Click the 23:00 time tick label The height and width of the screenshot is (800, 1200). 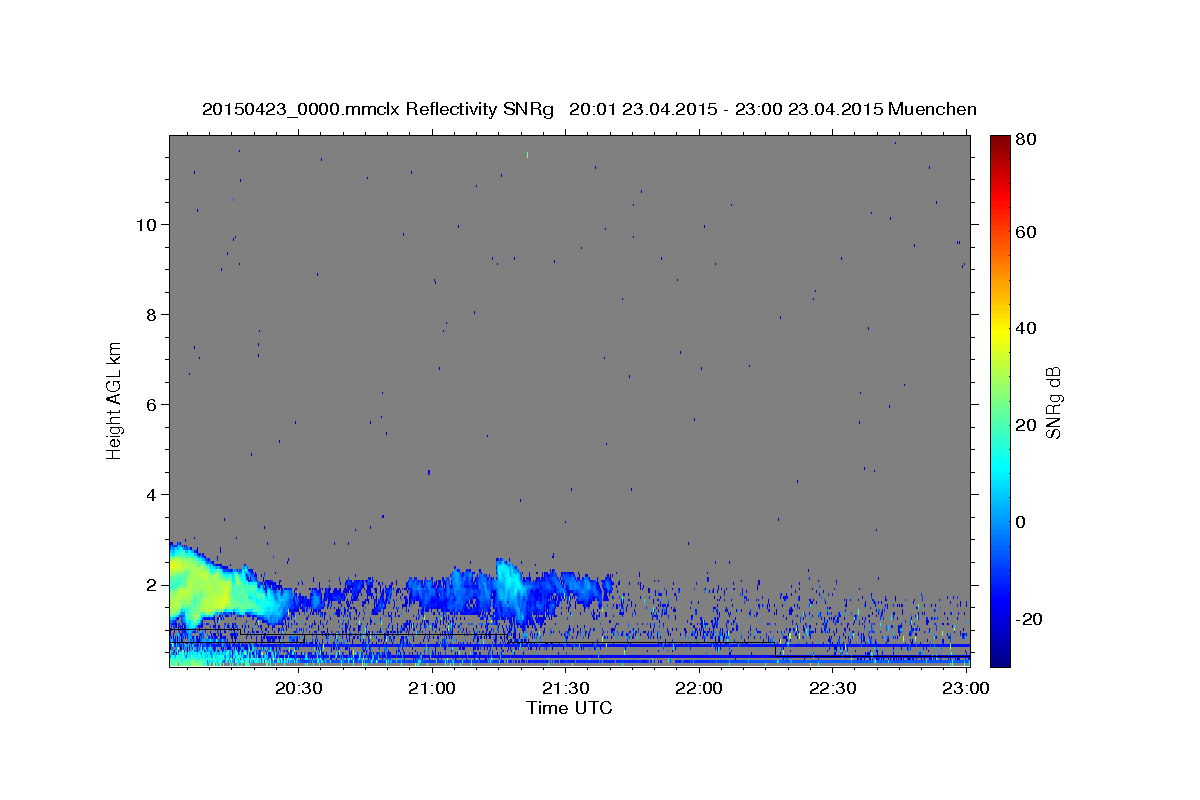(x=967, y=689)
